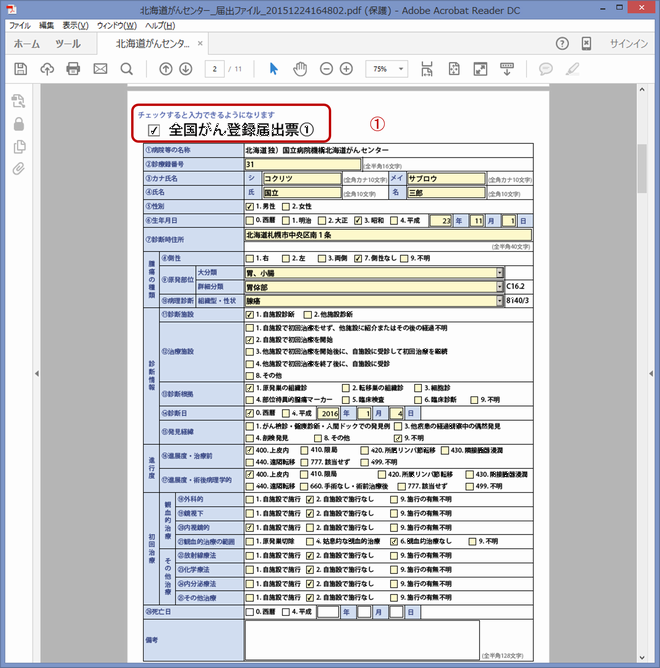
Task: Click the read mode keyboard icon
Action: [507, 69]
